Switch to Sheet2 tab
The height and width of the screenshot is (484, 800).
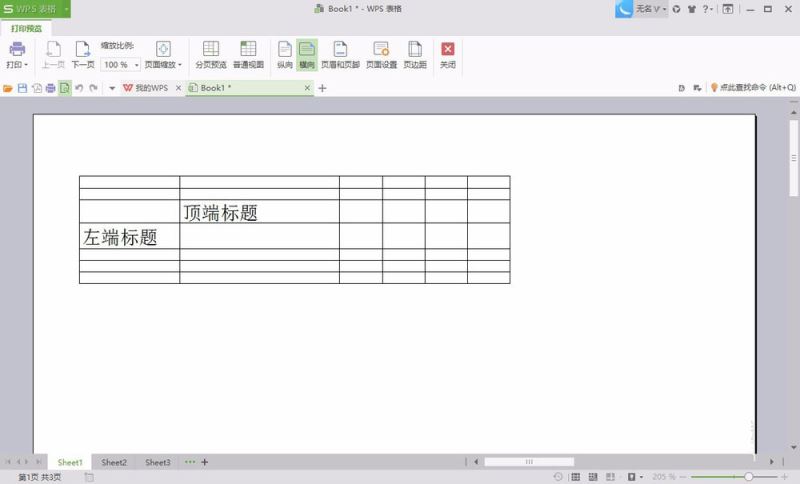(114, 462)
